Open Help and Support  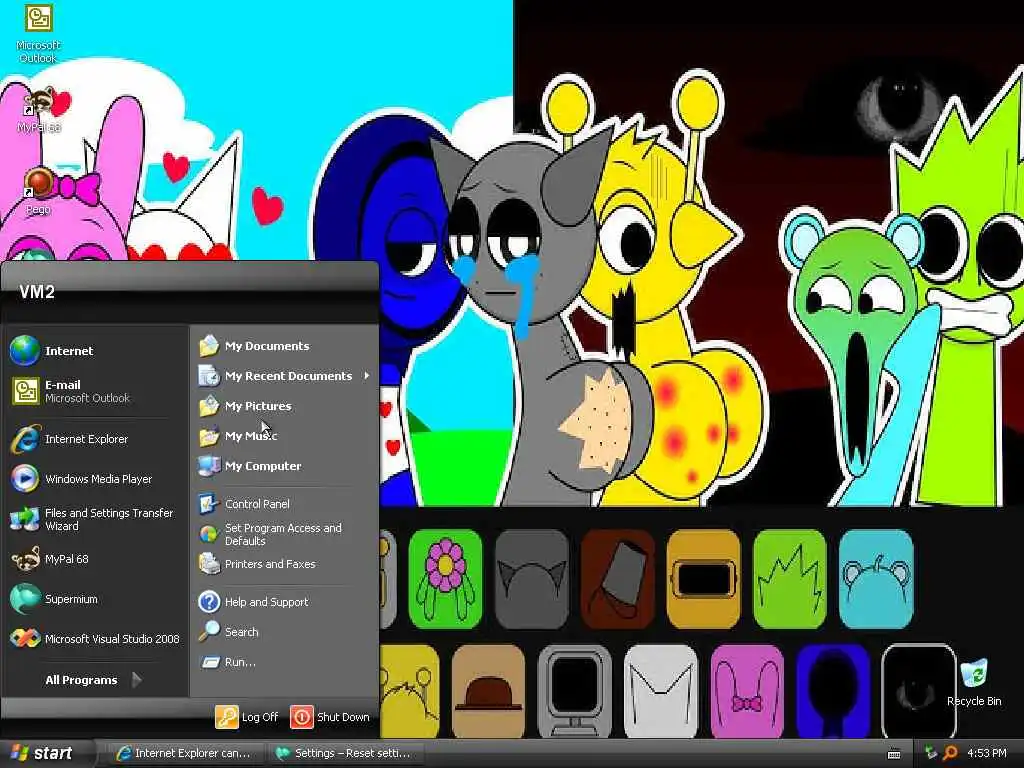(x=285, y=601)
